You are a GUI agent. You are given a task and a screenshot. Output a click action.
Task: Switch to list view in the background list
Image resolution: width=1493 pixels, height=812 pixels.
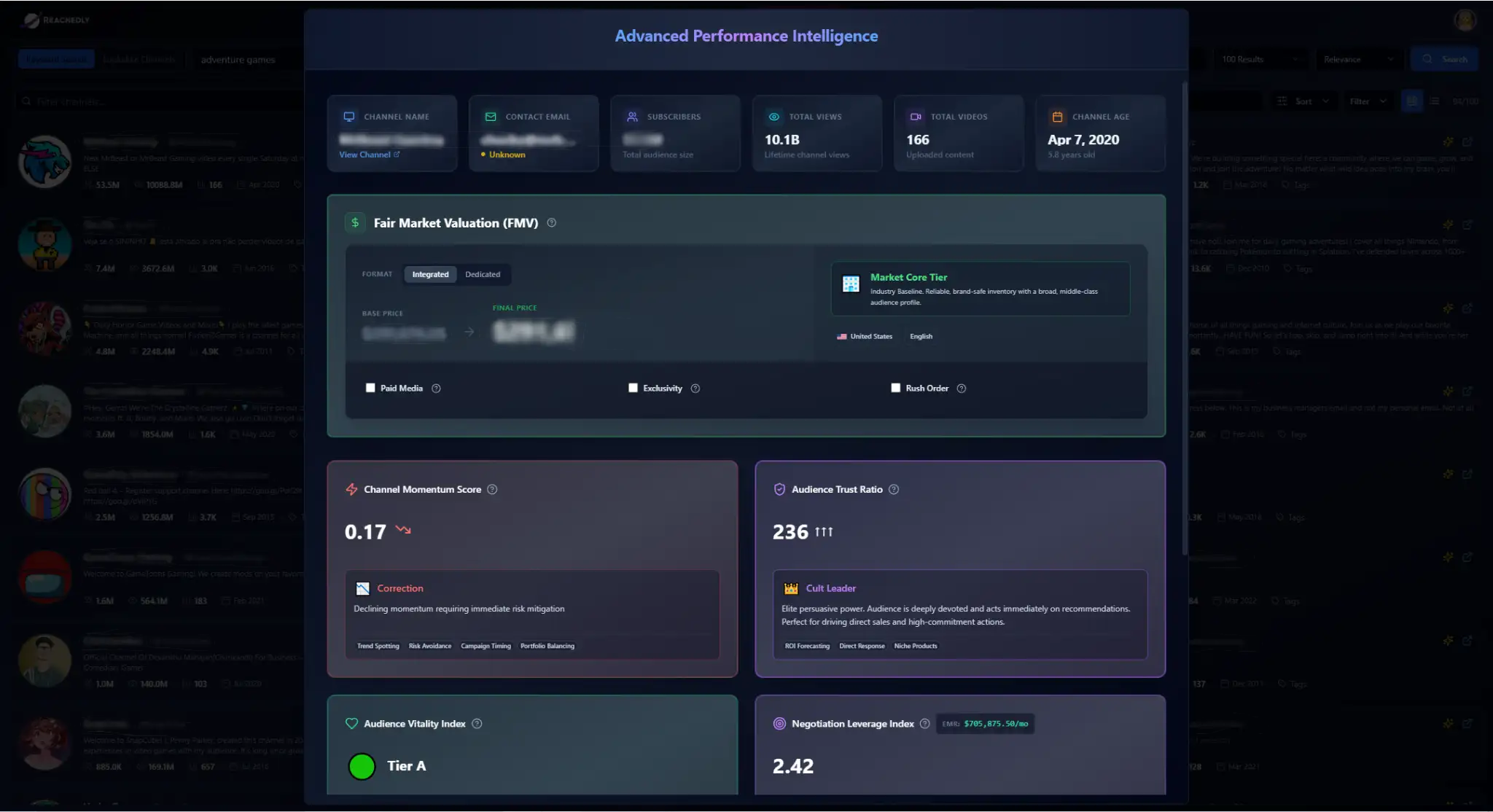[1435, 101]
